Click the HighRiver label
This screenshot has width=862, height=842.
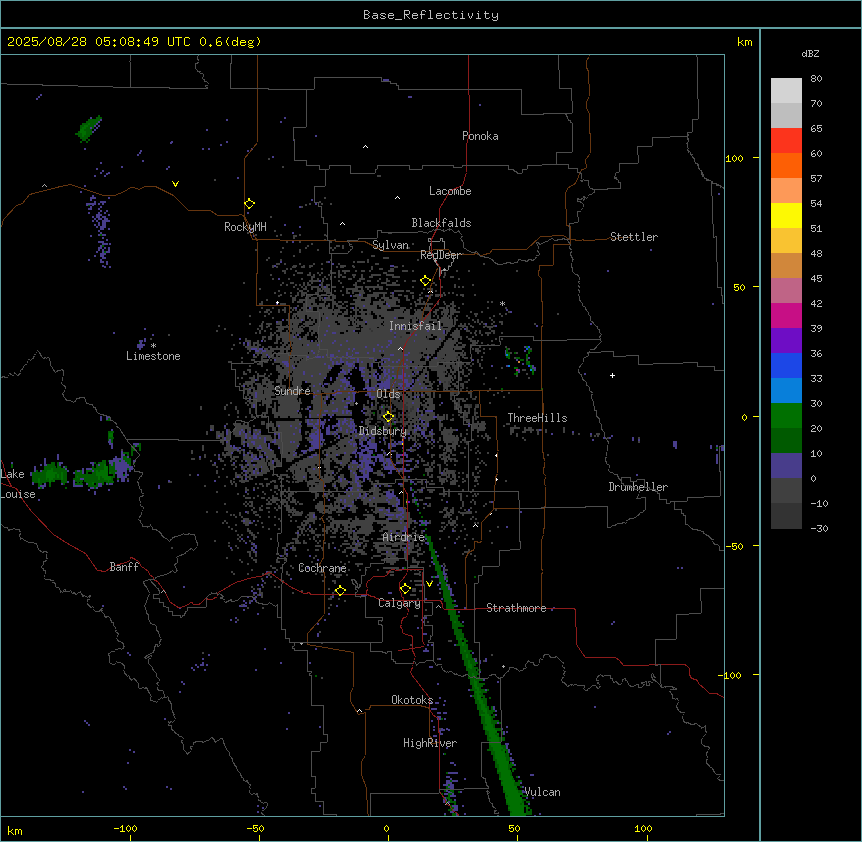click(430, 743)
